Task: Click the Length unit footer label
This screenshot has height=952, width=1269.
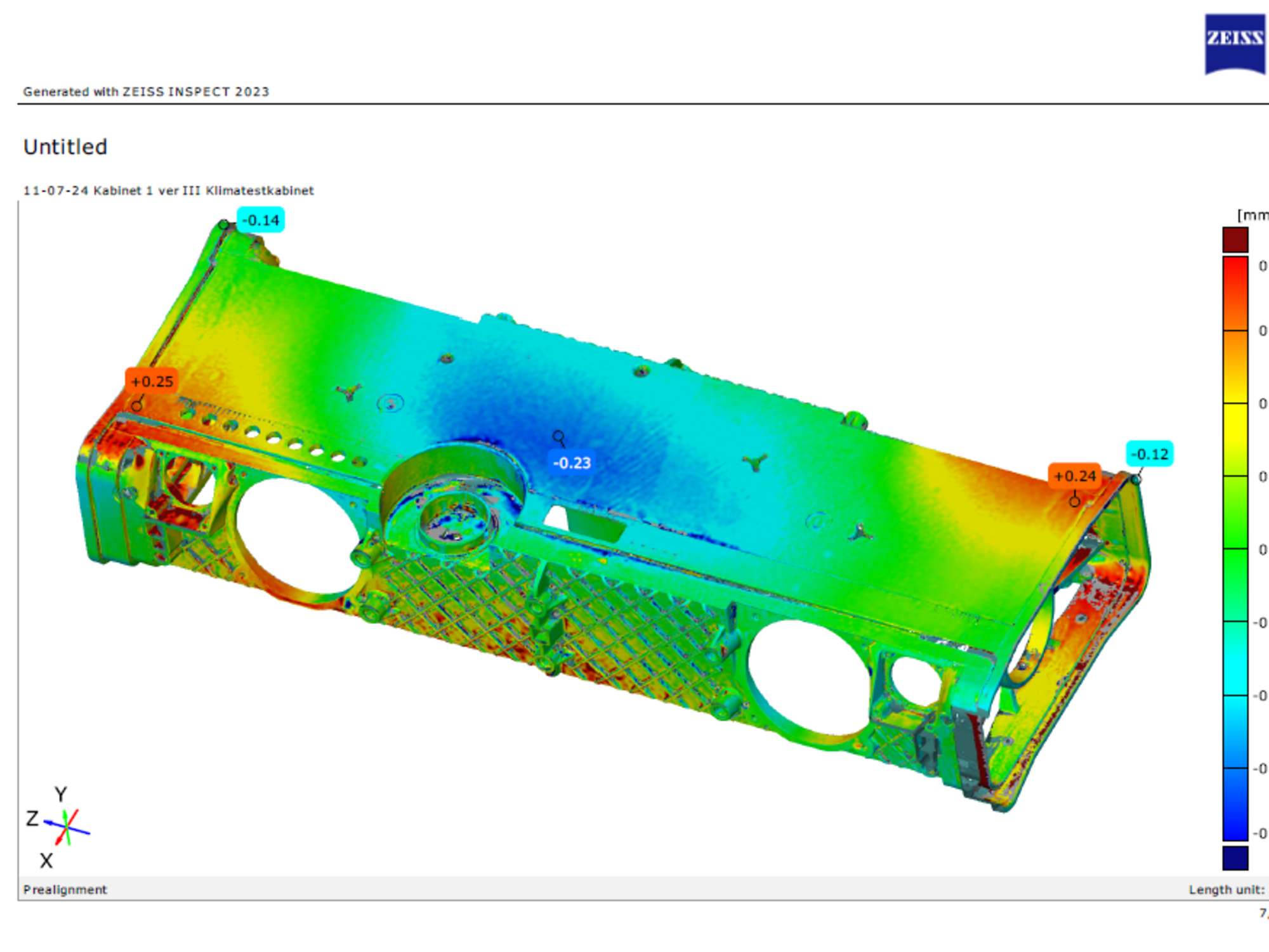Action: (1227, 889)
